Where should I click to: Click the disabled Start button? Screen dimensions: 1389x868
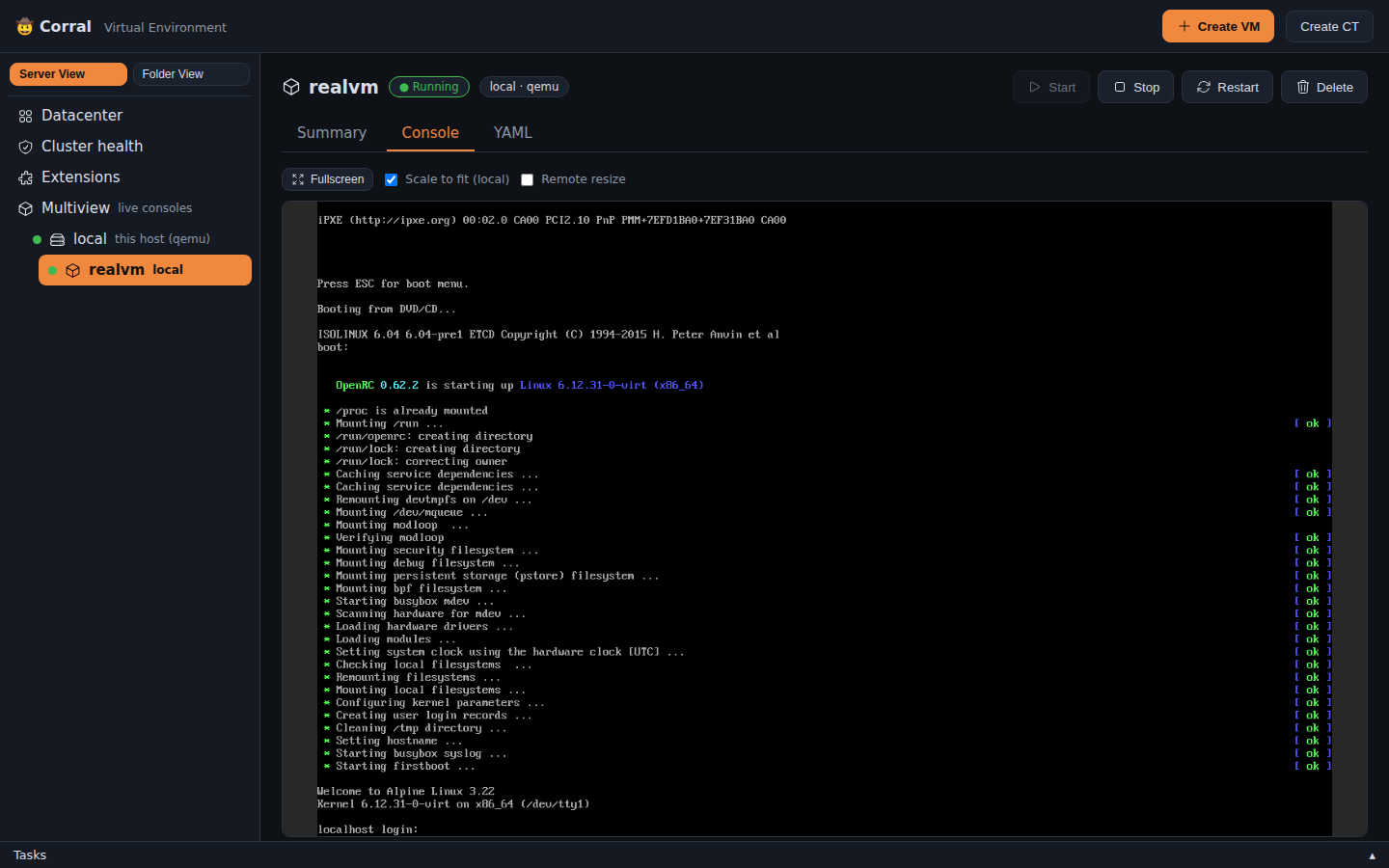1051,87
